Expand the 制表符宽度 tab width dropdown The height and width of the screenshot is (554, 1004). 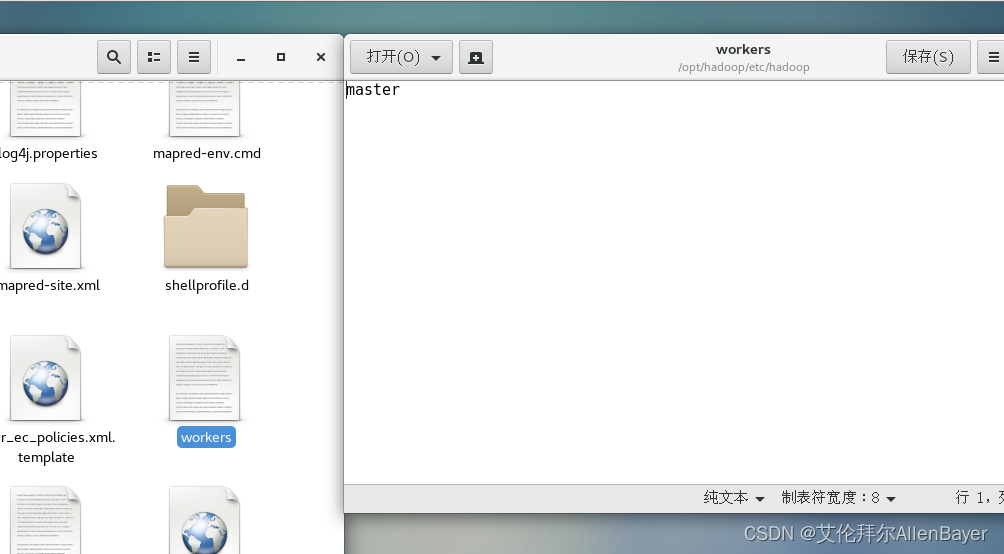[838, 498]
